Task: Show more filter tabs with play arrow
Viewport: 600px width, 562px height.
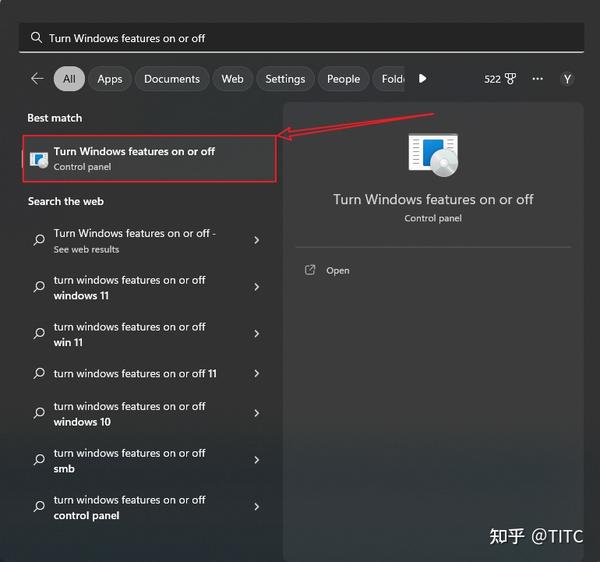Action: click(422, 79)
